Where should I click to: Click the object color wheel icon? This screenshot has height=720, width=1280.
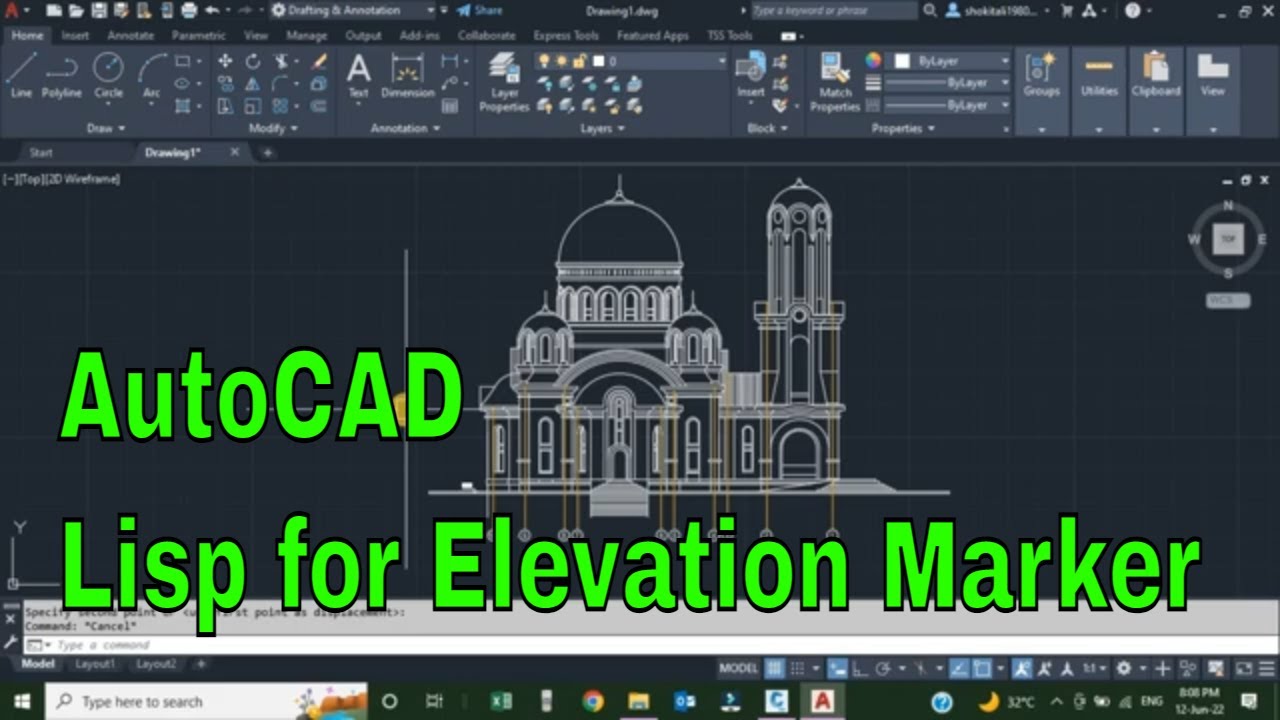coord(874,61)
